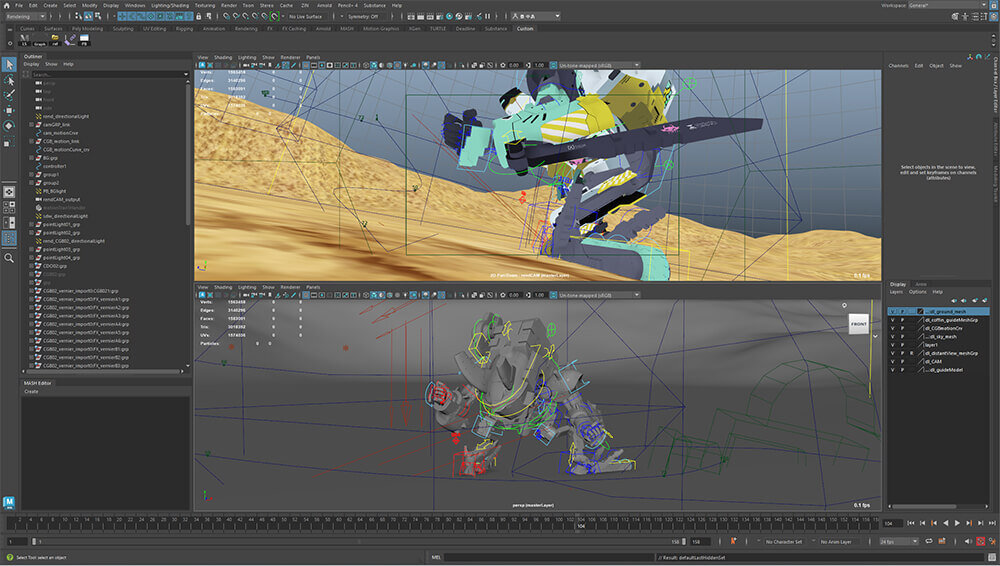Image resolution: width=1000 pixels, height=566 pixels.
Task: Click the FRONT view cube face
Action: (859, 325)
